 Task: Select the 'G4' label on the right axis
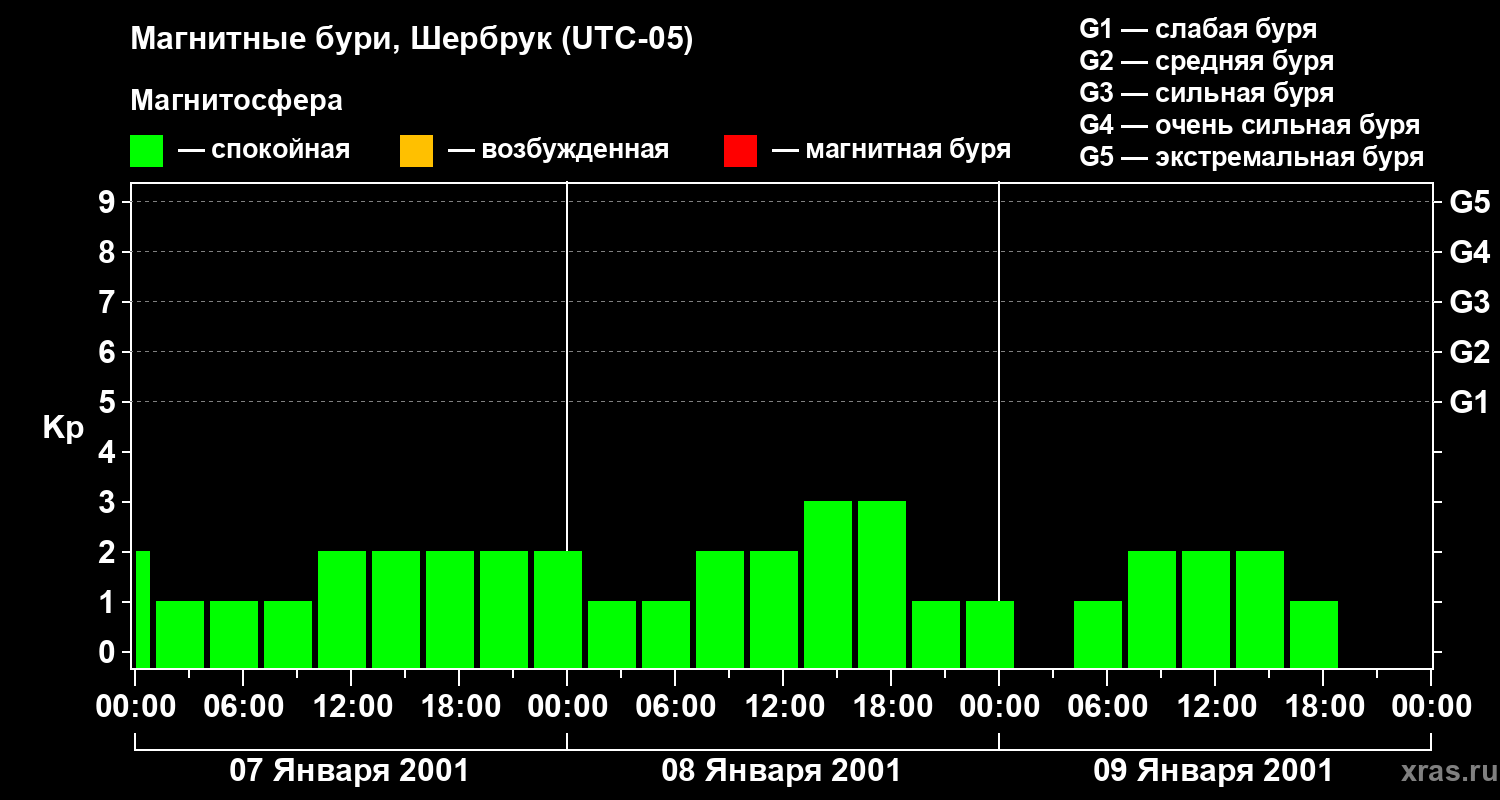[1470, 252]
